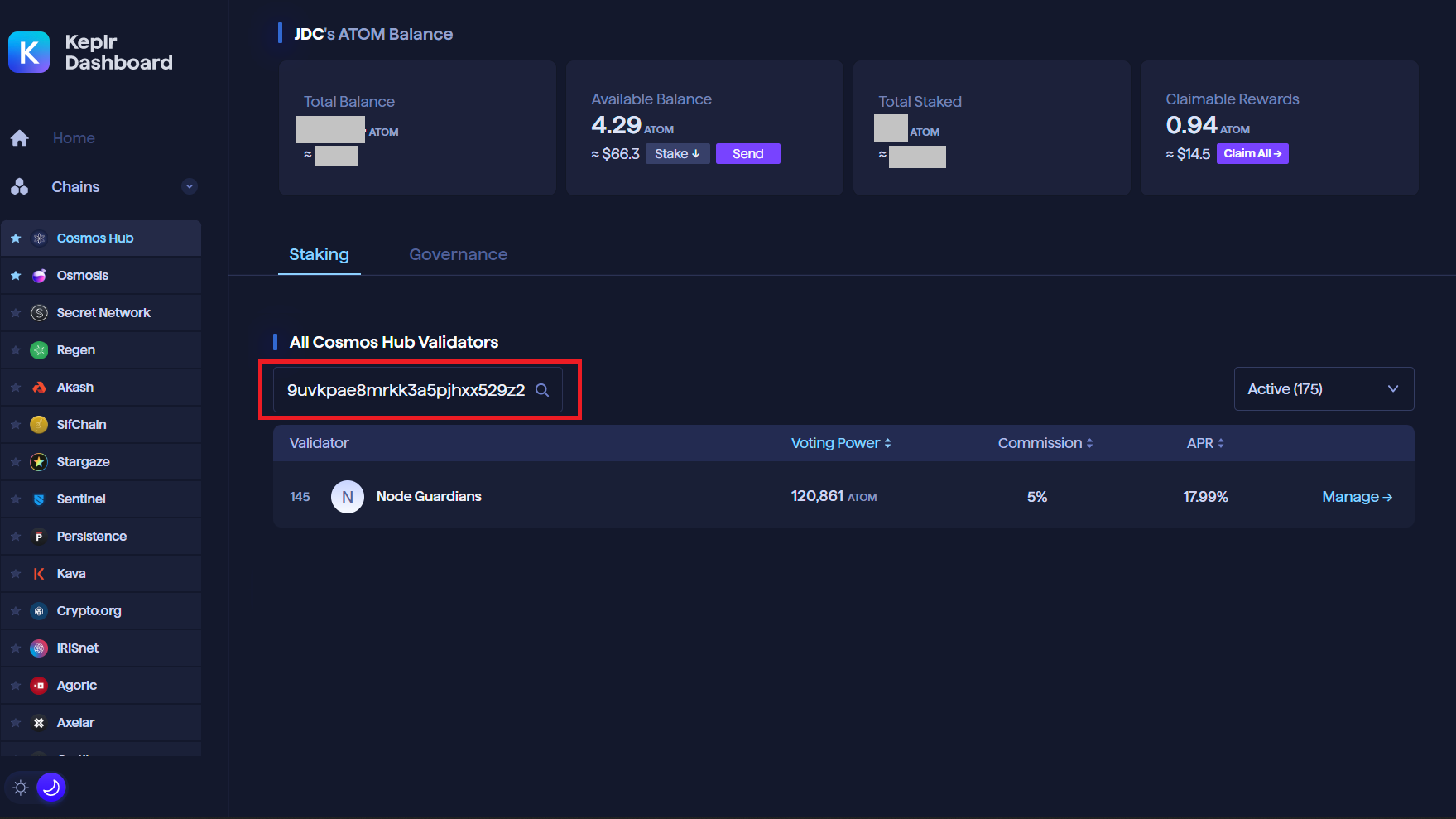Click the Osmosis chain logo
The height and width of the screenshot is (819, 1456).
pos(39,276)
